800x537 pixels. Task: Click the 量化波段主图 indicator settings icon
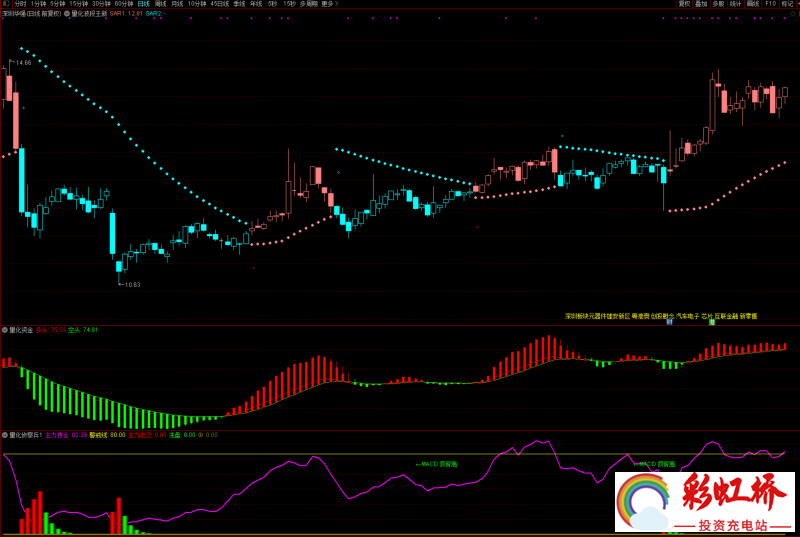click(x=66, y=15)
